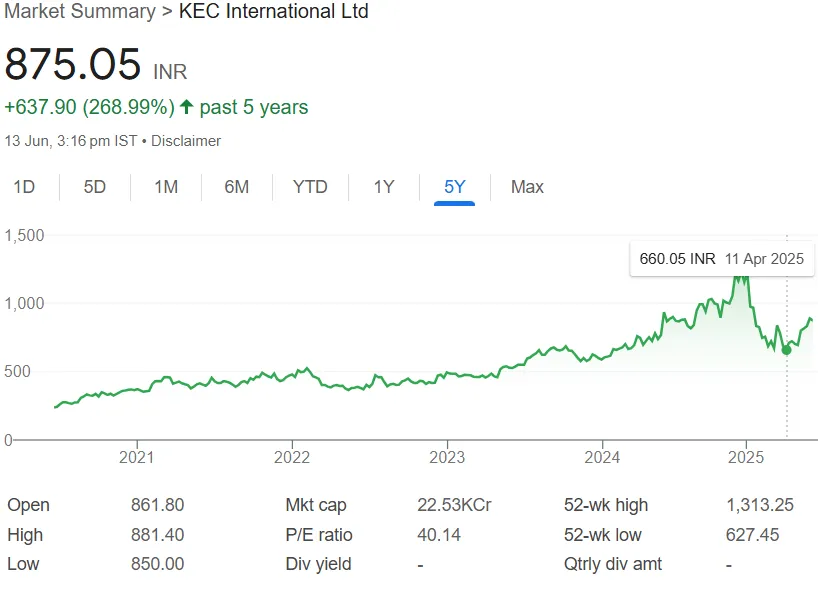Screen dimensions: 818x591
Task: Click the 2022 axis label
Action: click(x=292, y=457)
